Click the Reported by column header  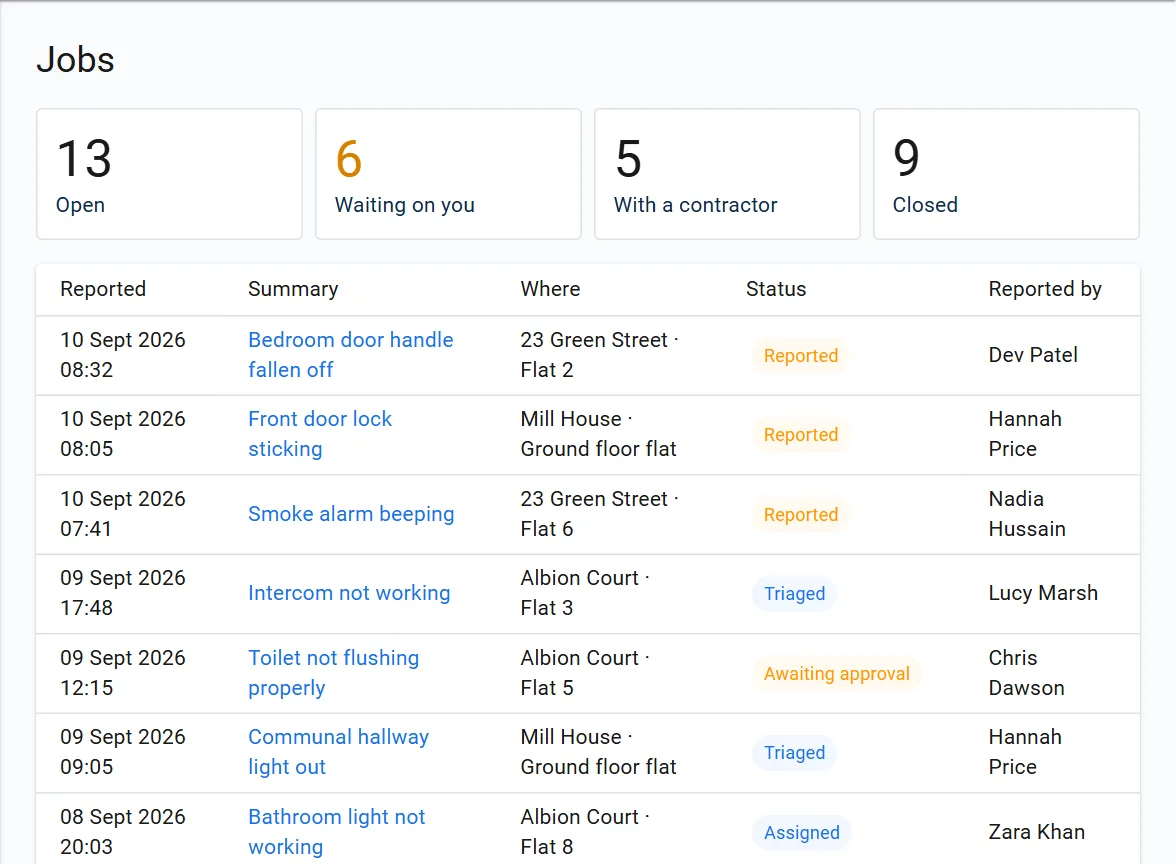pyautogui.click(x=1045, y=289)
